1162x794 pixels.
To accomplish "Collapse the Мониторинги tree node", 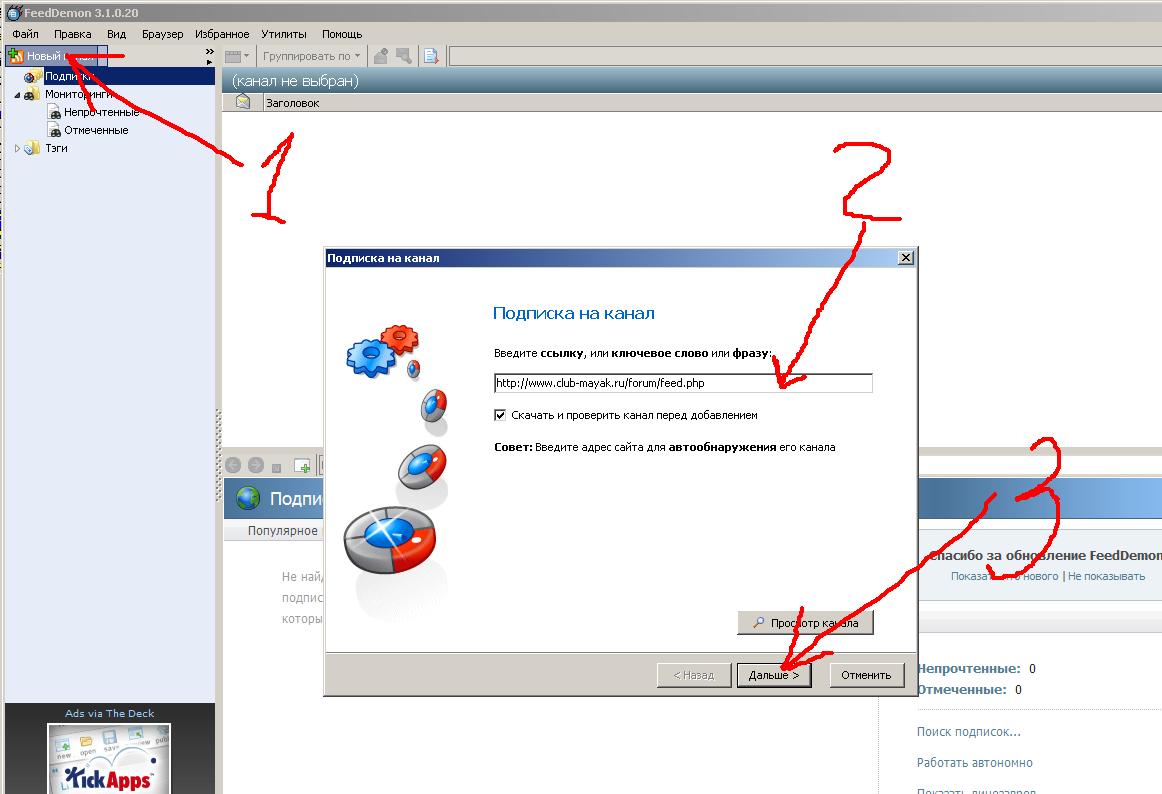I will [x=18, y=95].
